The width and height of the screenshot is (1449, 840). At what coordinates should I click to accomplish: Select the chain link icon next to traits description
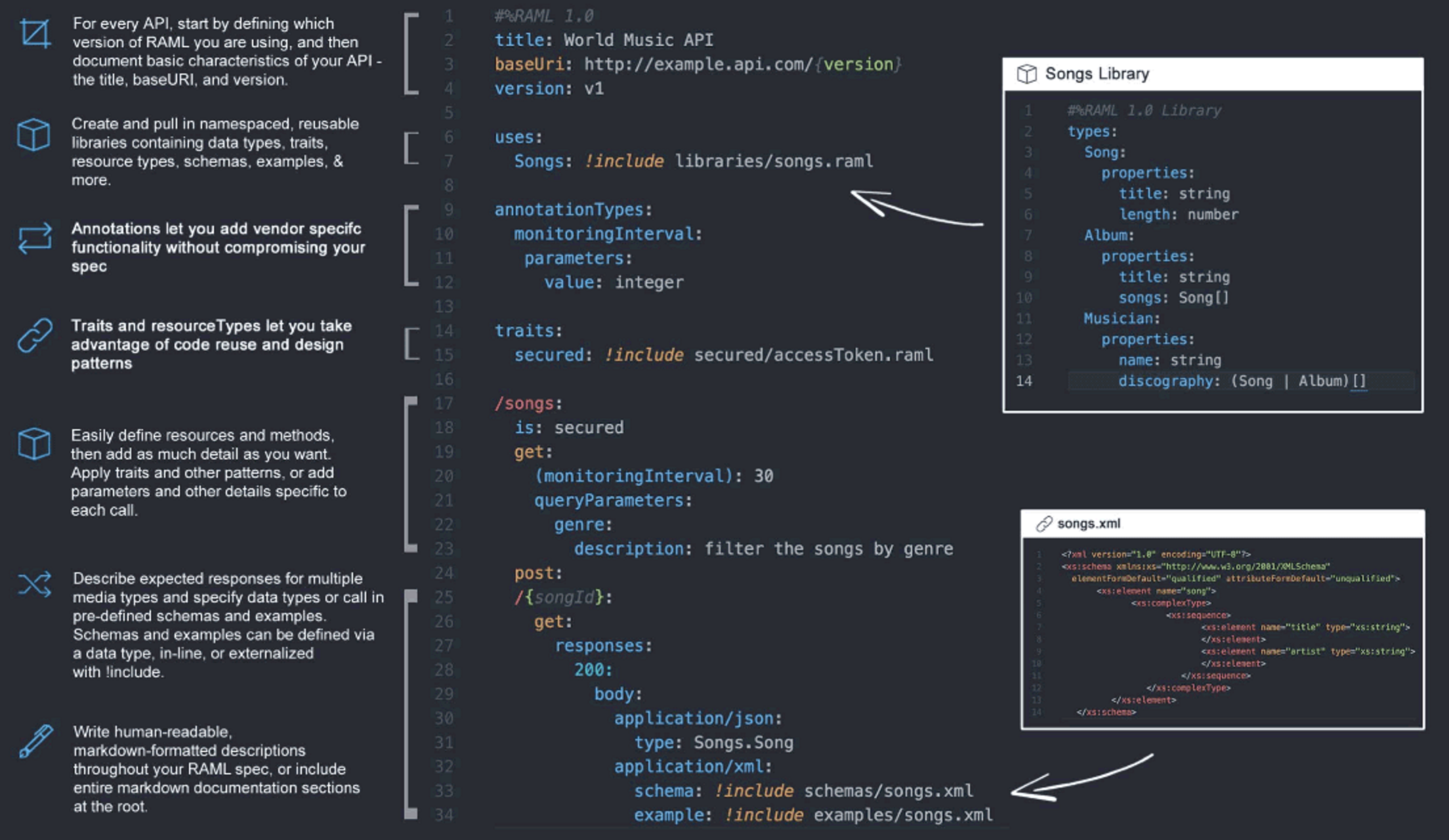point(36,333)
